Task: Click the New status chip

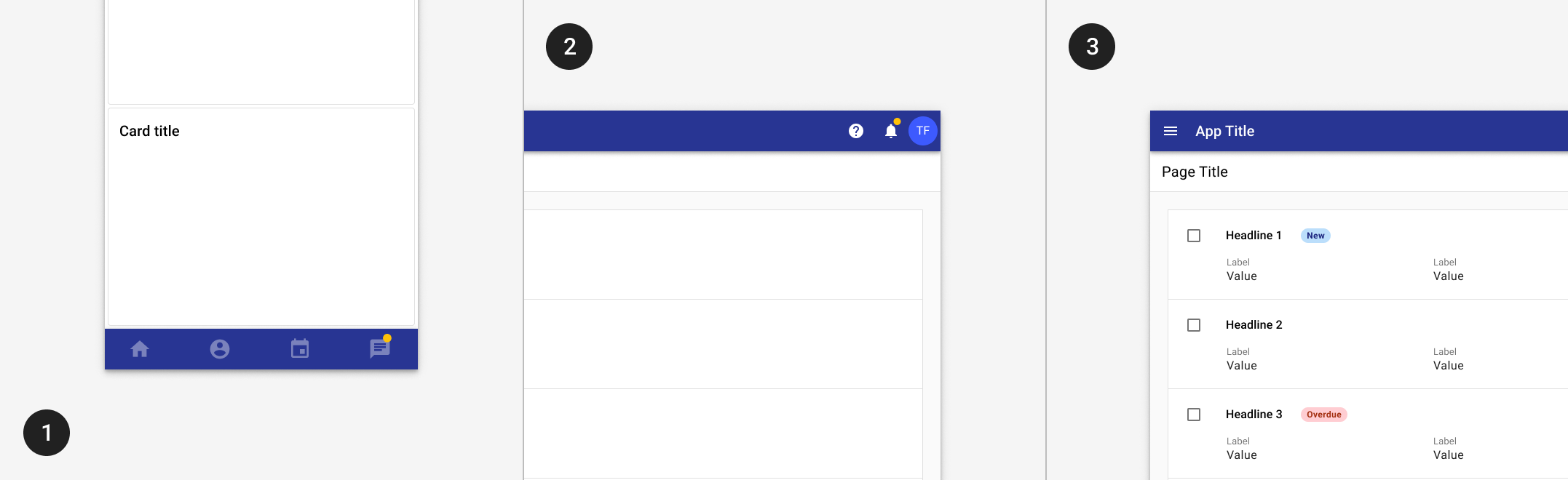Action: pos(1315,236)
